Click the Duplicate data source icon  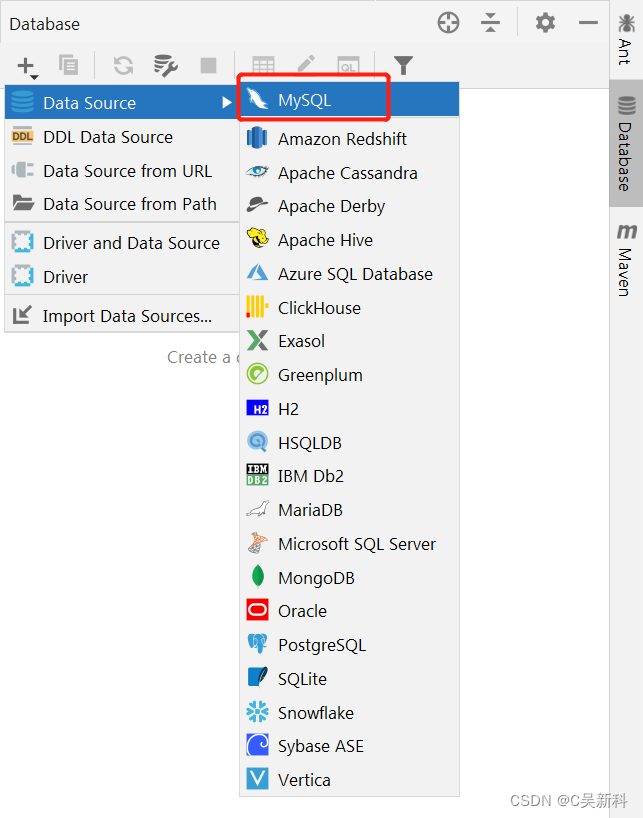[68, 65]
